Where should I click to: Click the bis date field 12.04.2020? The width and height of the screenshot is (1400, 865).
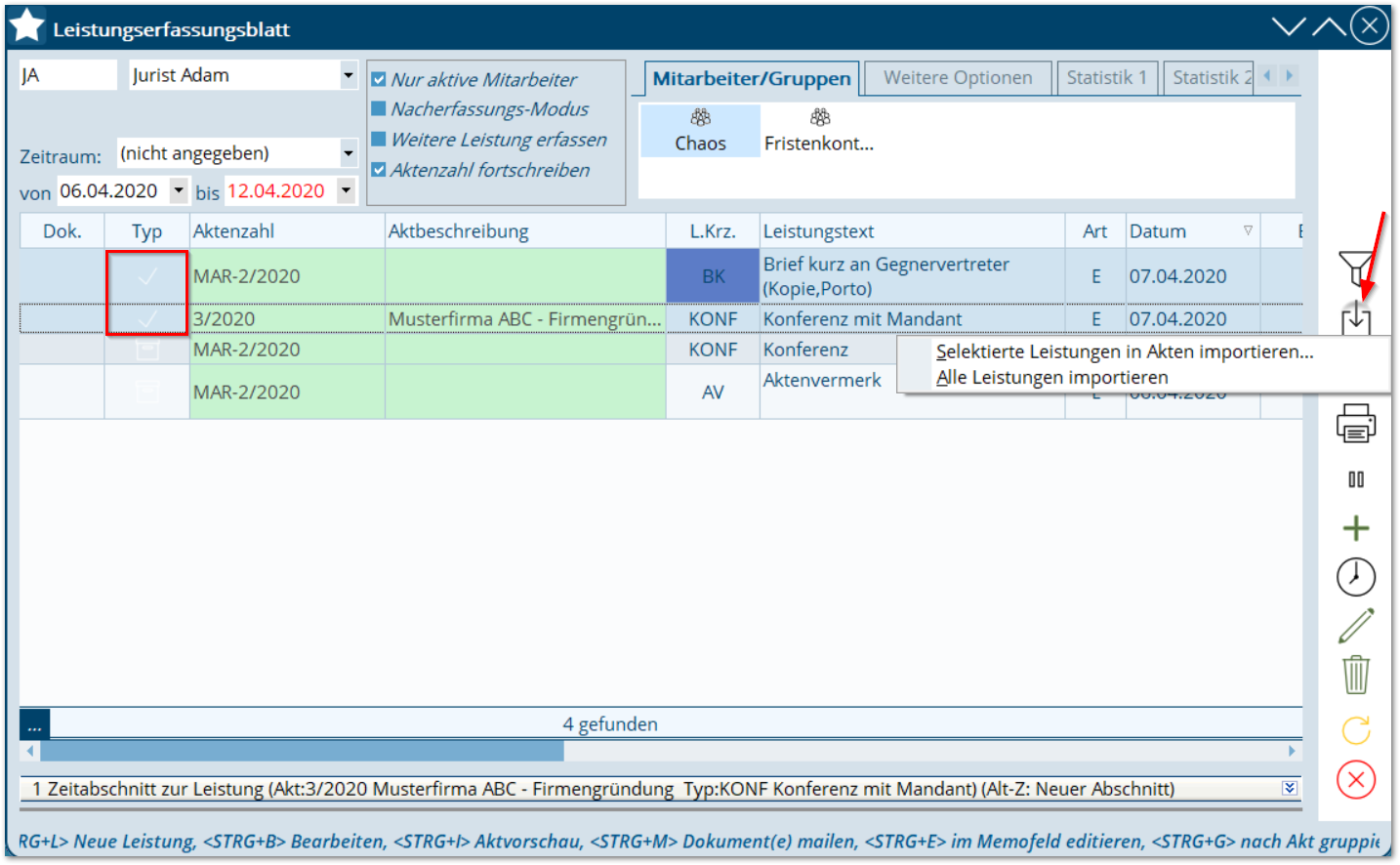click(280, 190)
